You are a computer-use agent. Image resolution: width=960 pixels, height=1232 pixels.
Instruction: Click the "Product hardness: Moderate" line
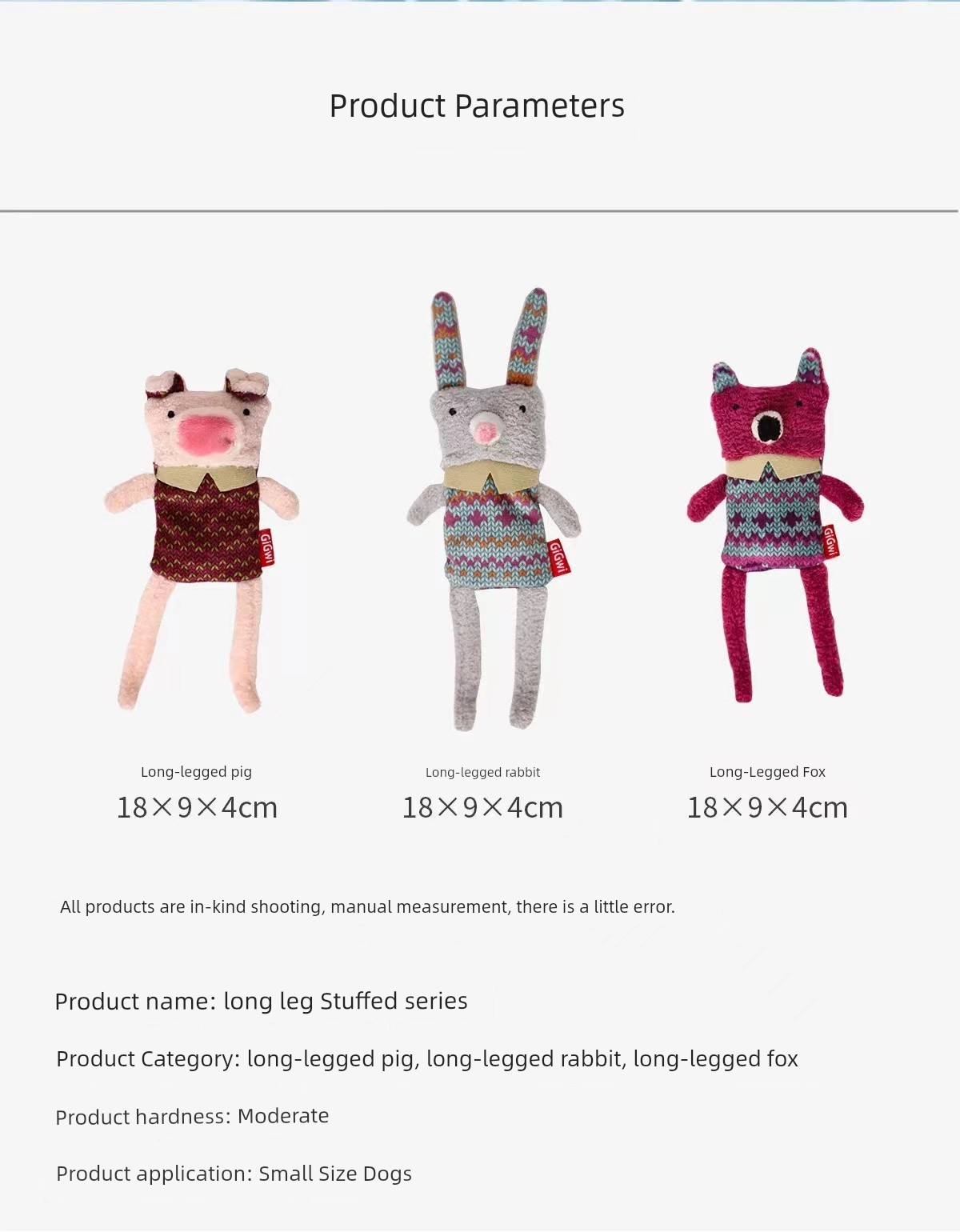coord(192,1116)
